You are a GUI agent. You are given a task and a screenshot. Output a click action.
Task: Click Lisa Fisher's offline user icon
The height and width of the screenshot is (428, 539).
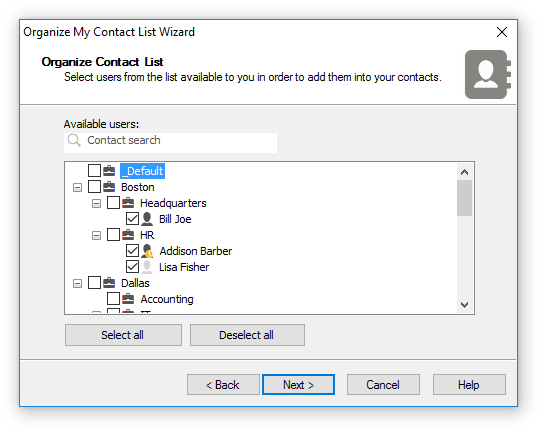(147, 267)
